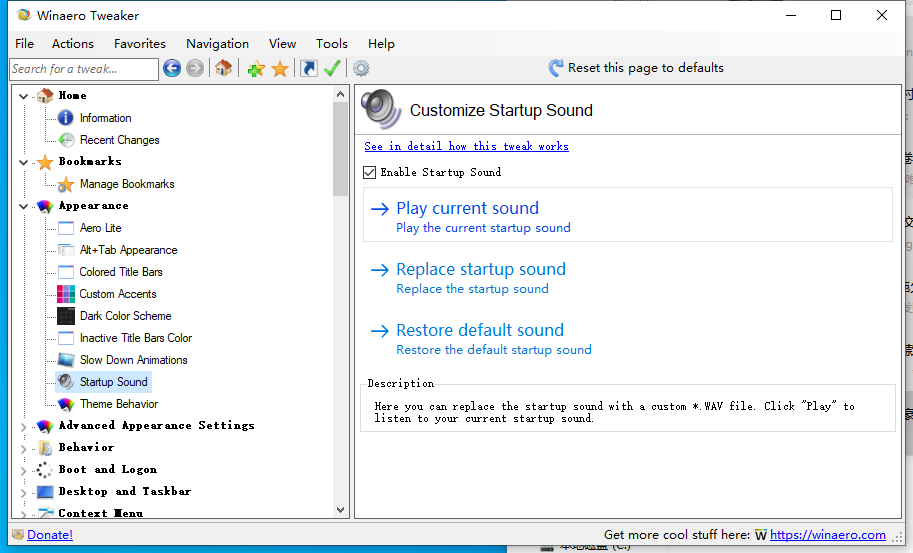The height and width of the screenshot is (553, 913).
Task: Click the Alt+Tab Appearance icon
Action: pos(66,250)
